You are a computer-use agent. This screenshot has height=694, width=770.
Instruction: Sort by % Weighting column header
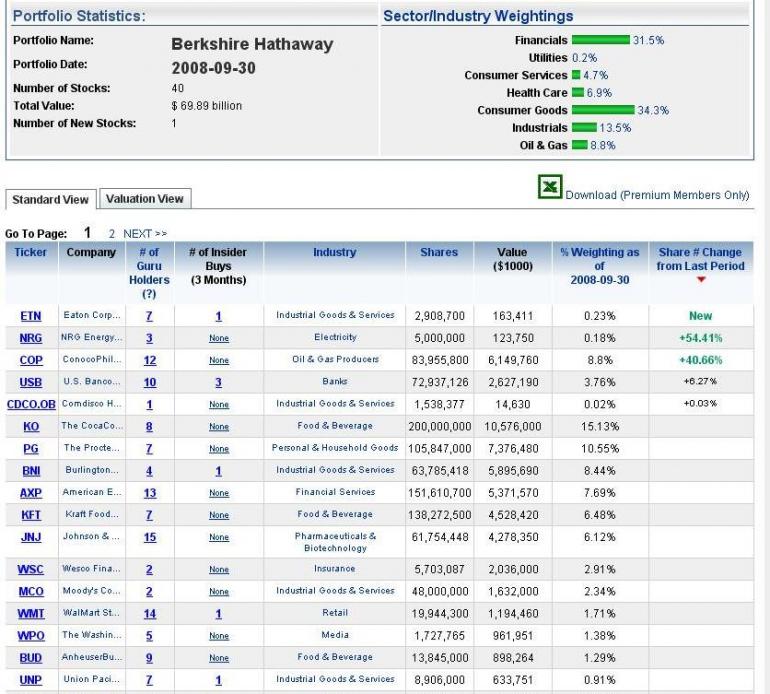click(x=600, y=266)
